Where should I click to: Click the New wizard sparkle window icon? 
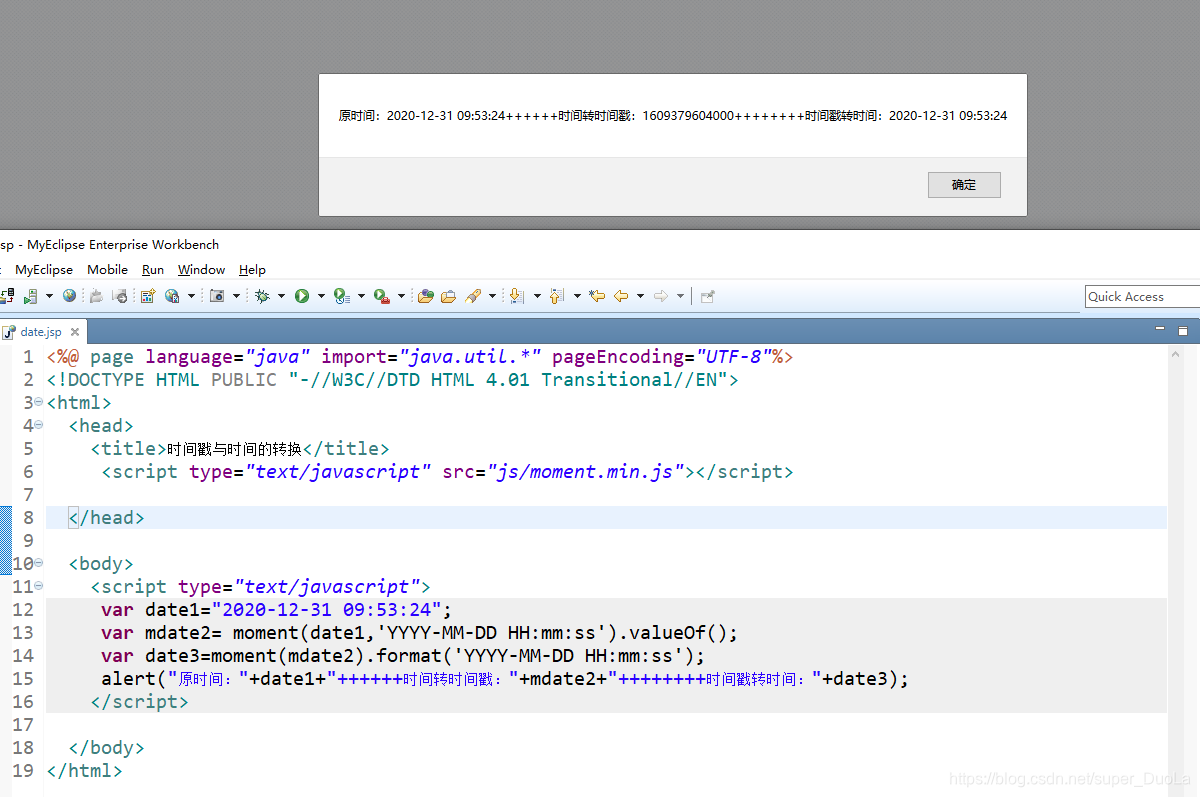click(148, 296)
